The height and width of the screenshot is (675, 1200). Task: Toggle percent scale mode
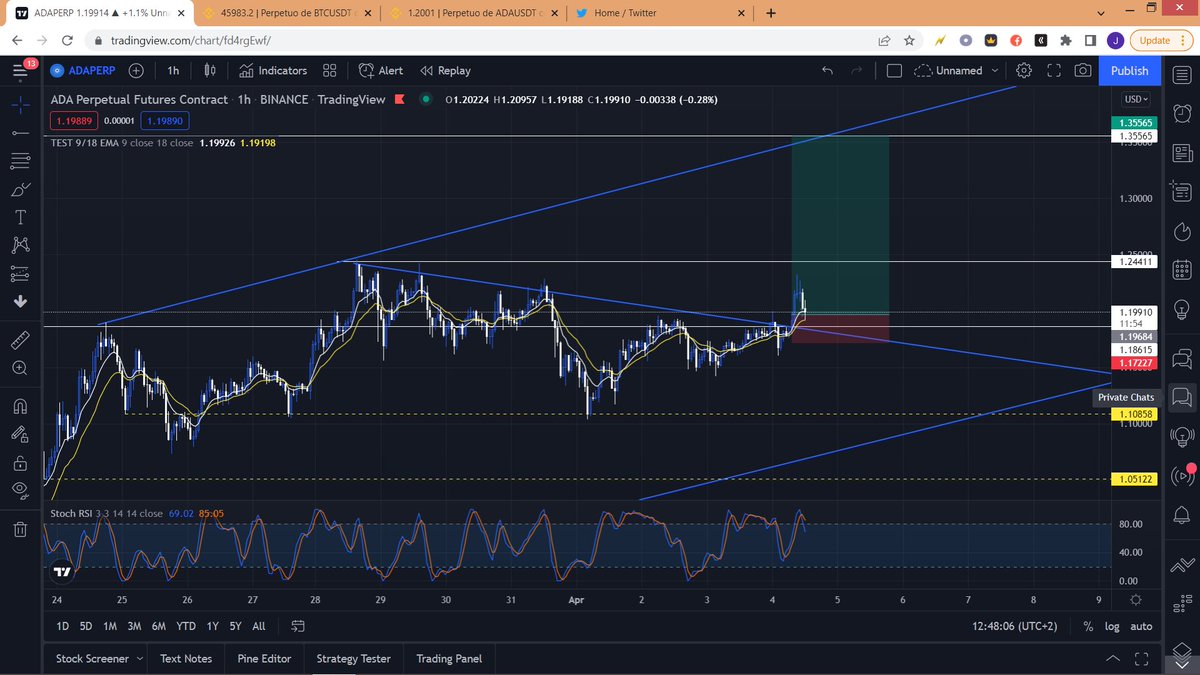pyautogui.click(x=1088, y=626)
